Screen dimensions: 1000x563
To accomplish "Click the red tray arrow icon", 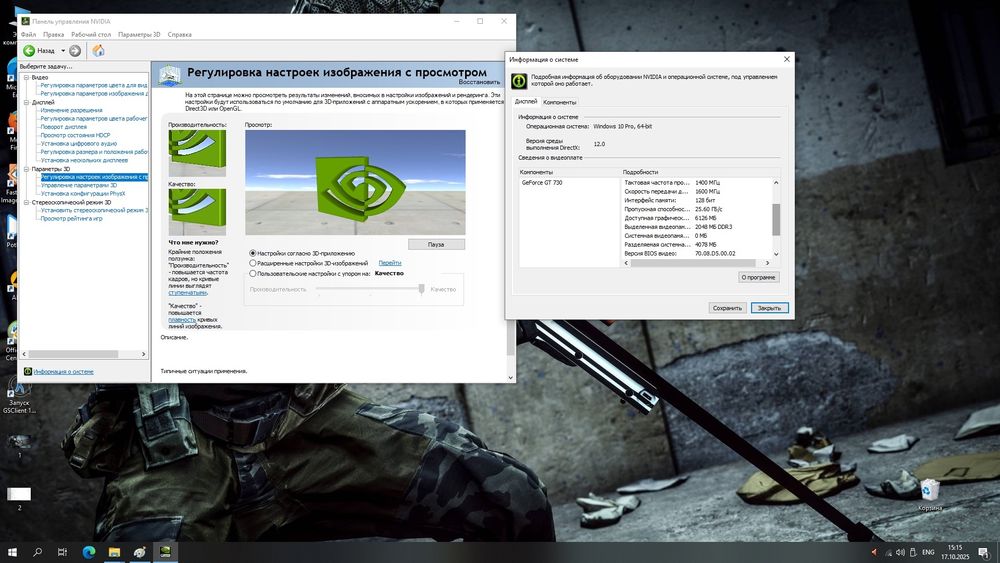I will click(874, 552).
